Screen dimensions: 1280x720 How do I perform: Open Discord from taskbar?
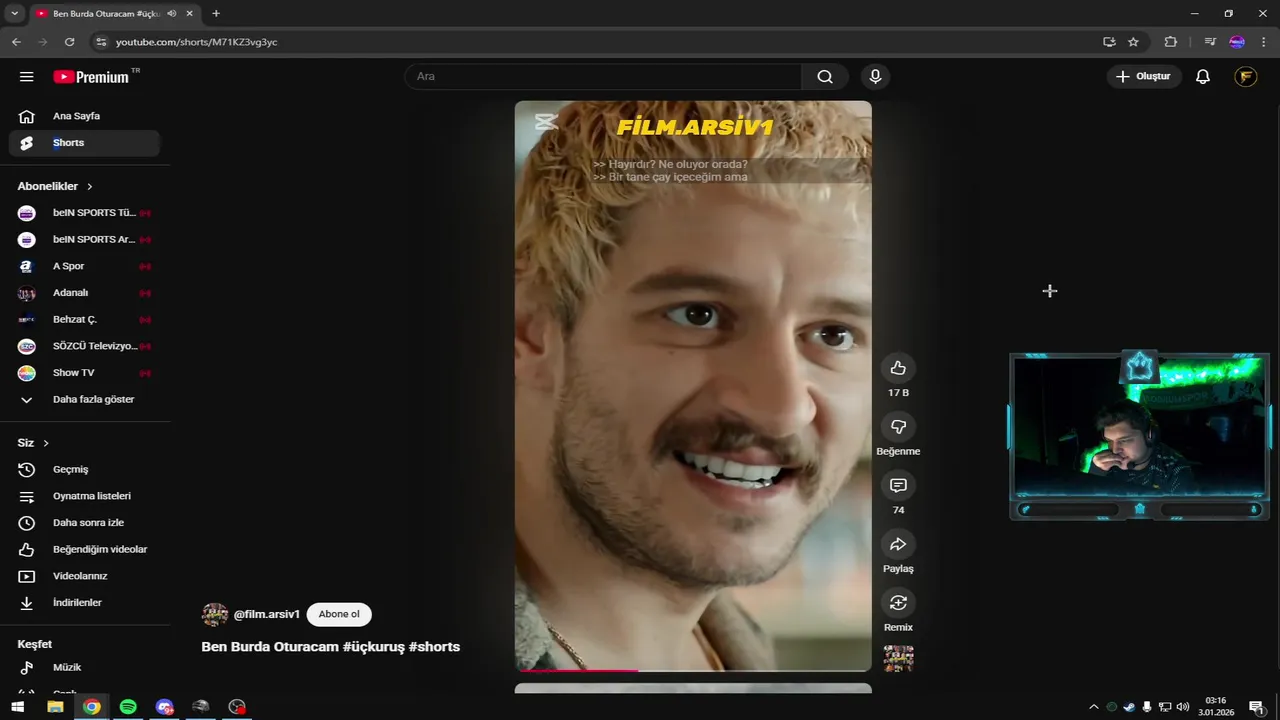tap(165, 707)
